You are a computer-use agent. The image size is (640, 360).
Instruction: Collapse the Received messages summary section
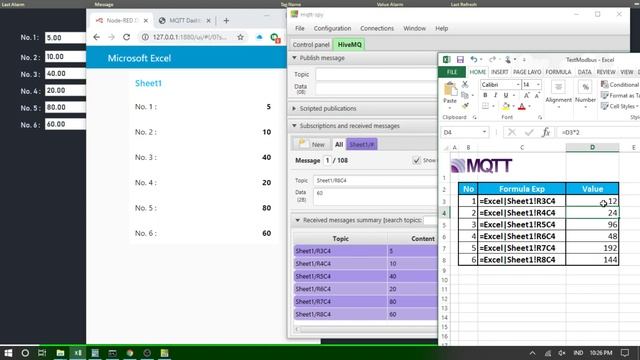[298, 220]
